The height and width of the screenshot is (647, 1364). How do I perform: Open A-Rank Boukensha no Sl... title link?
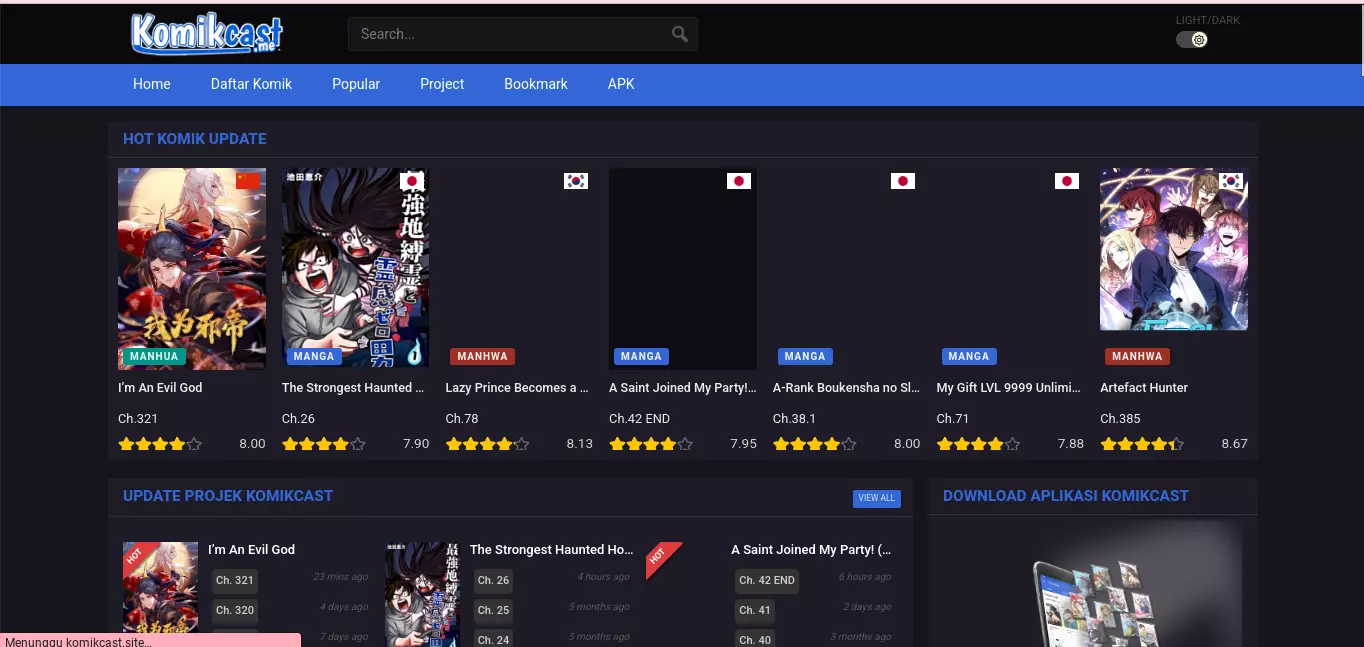[x=846, y=388]
